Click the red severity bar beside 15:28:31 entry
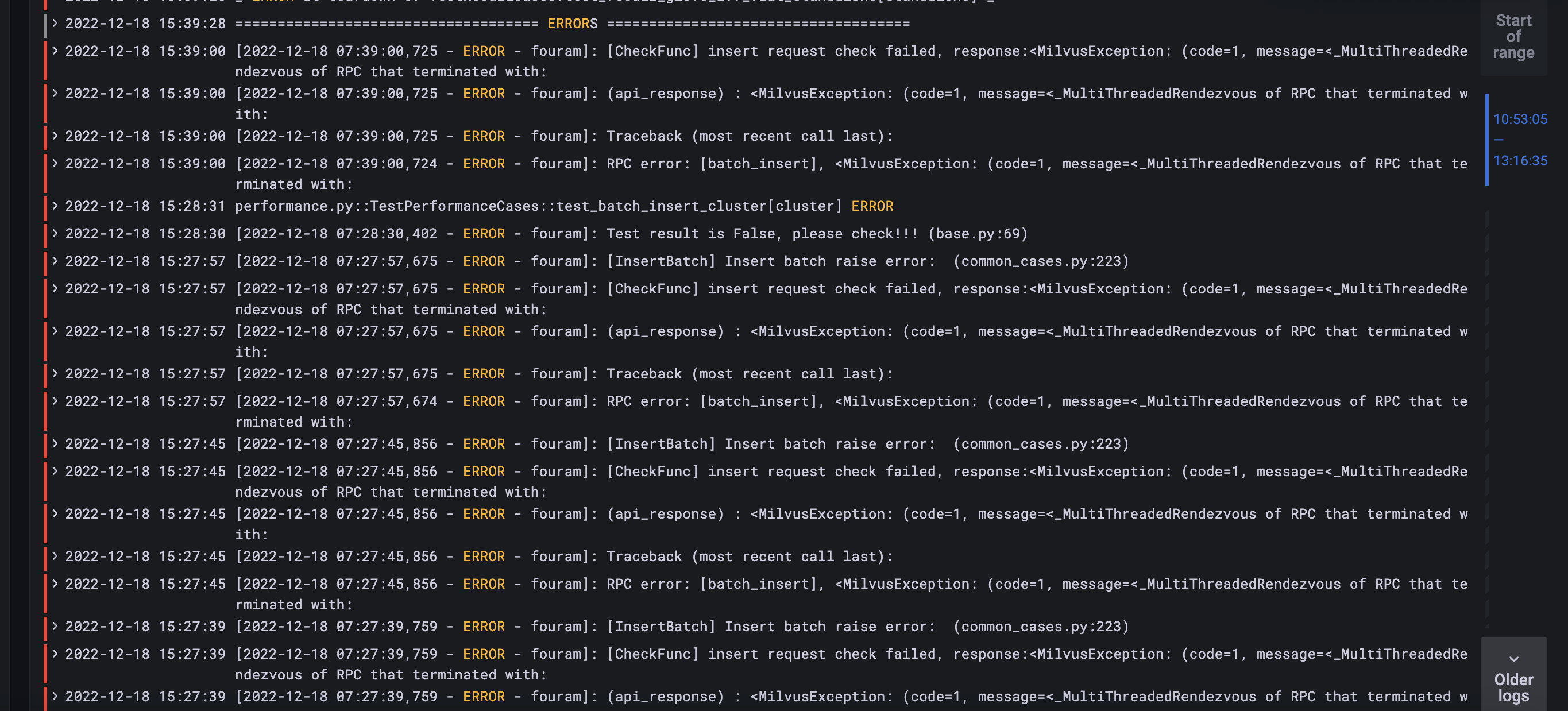This screenshot has height=711, width=1568. [47, 206]
